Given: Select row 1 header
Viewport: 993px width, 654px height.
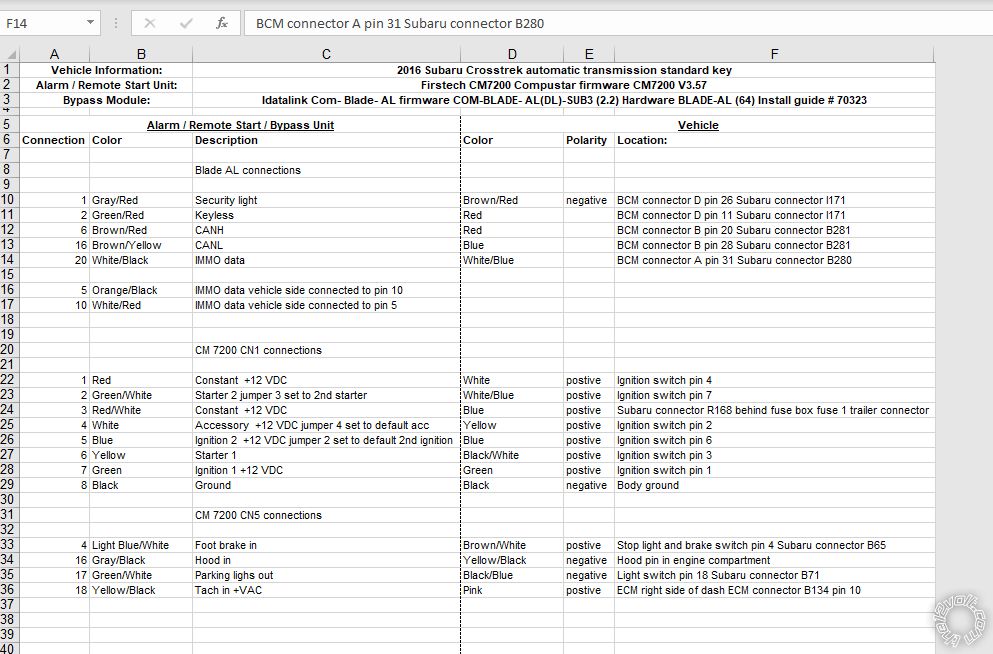Looking at the screenshot, I should tap(9, 70).
